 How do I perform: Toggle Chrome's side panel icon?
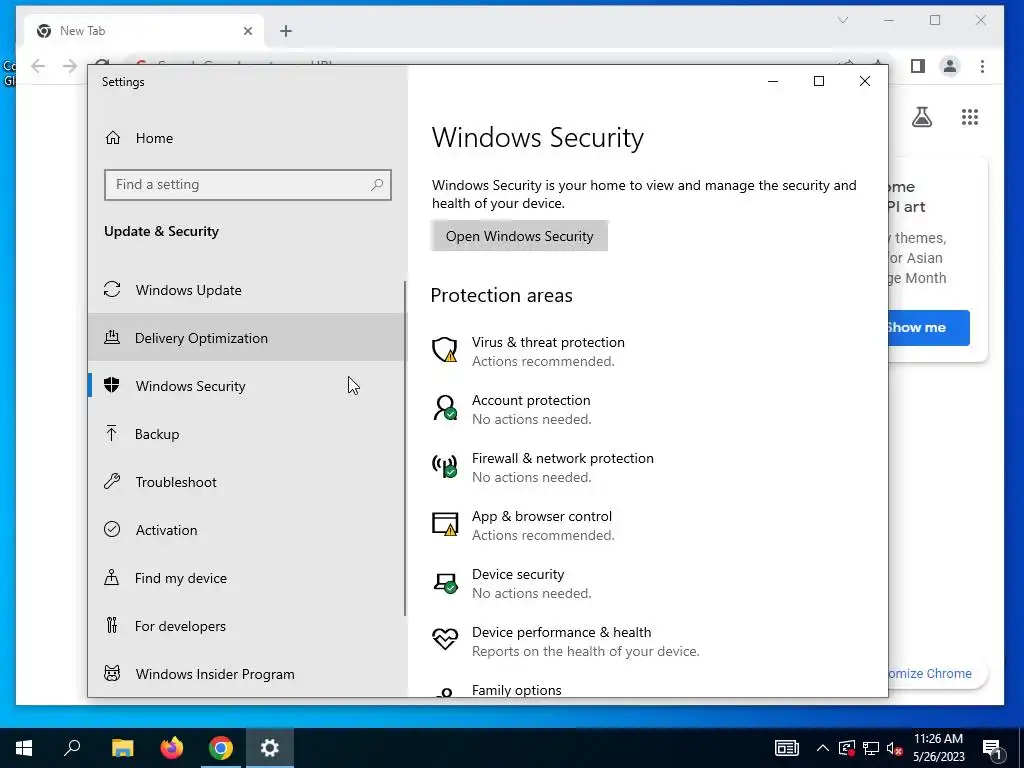click(x=918, y=66)
